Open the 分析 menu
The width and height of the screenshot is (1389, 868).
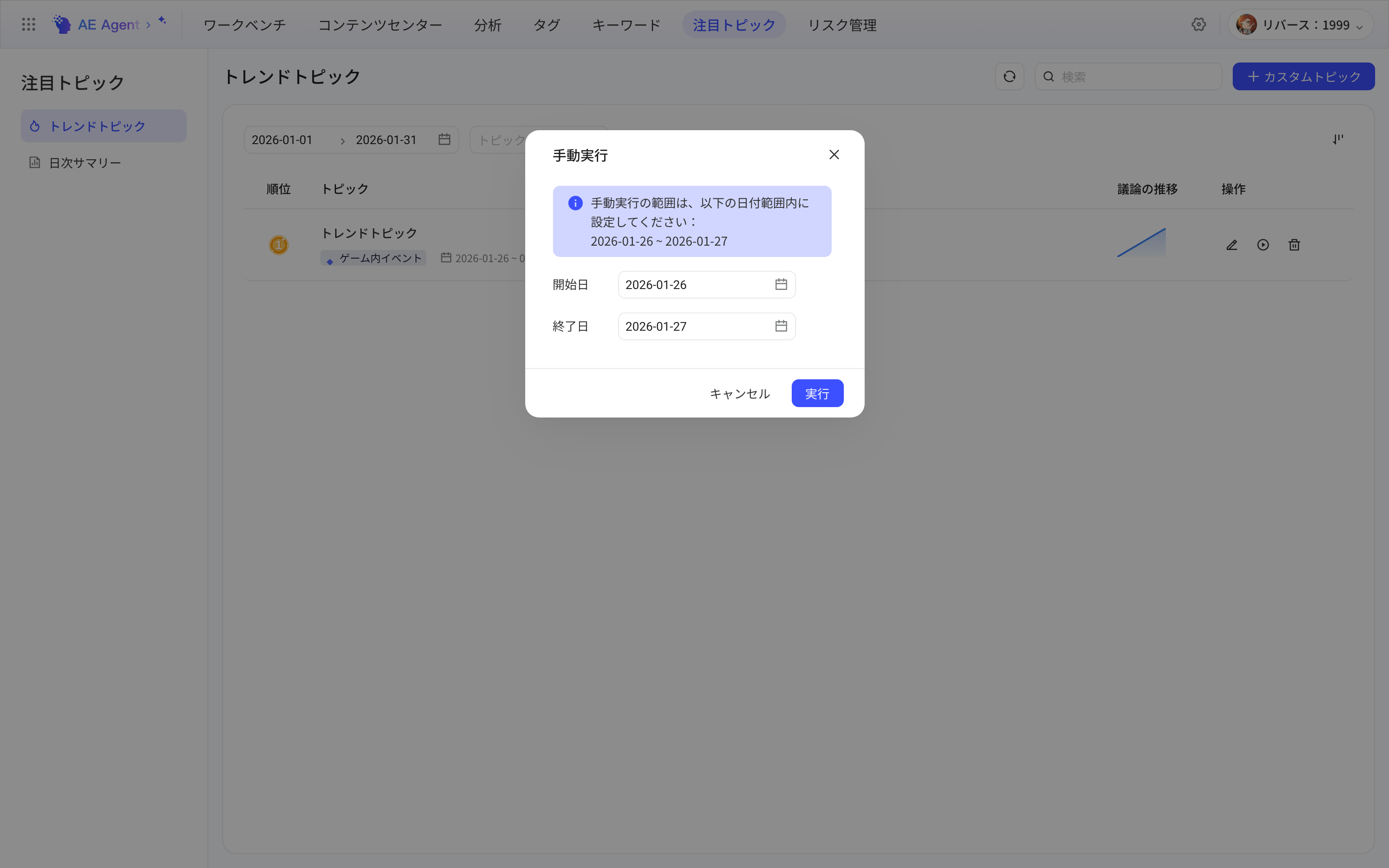(488, 25)
